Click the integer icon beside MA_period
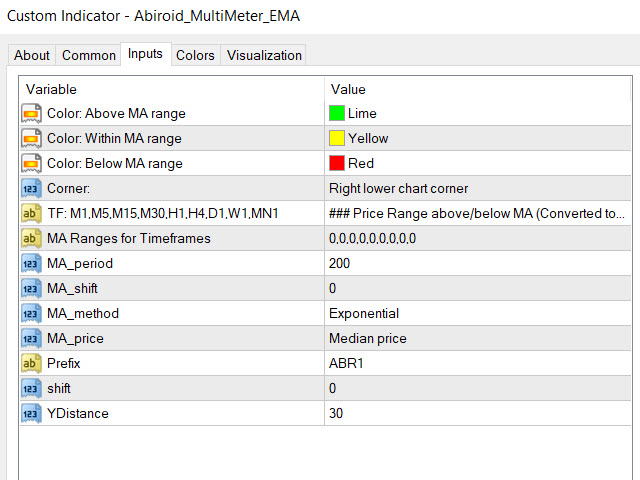The width and height of the screenshot is (640, 480). [x=31, y=263]
